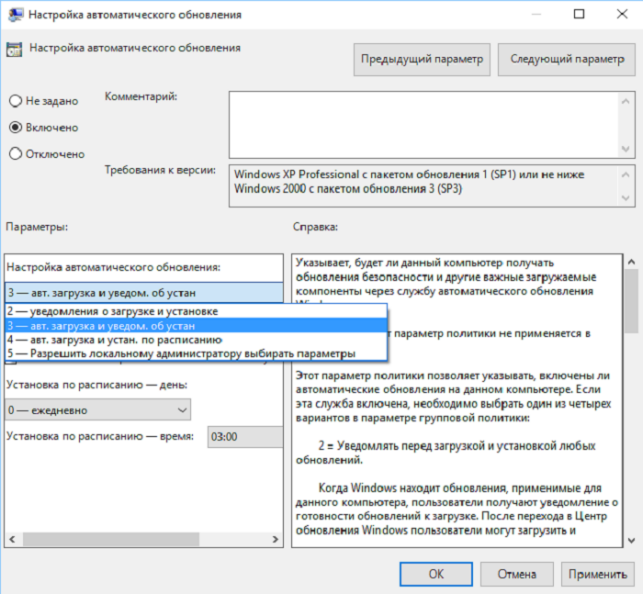Click the 'Параметры:' label
This screenshot has height=594, width=643.
tap(37, 227)
